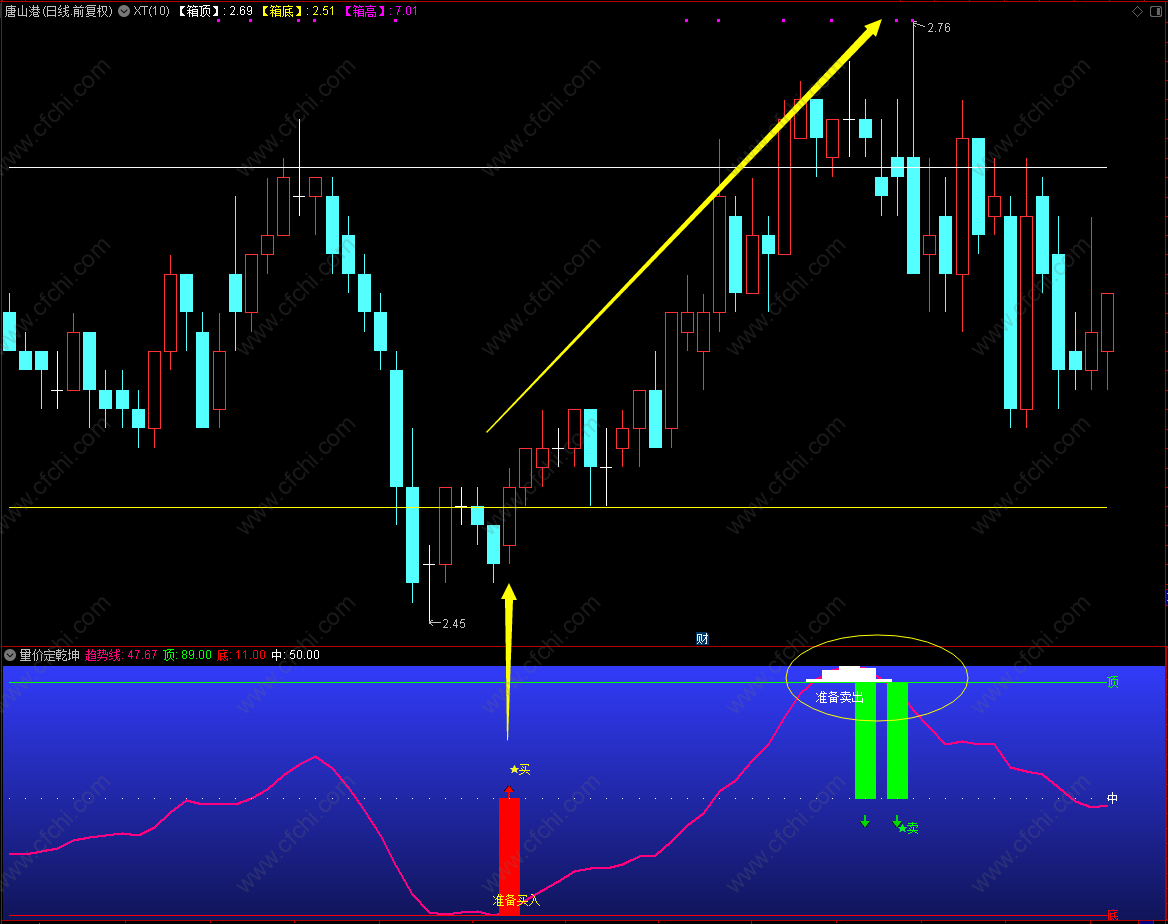Click the 2.45 low price label

coord(454,624)
